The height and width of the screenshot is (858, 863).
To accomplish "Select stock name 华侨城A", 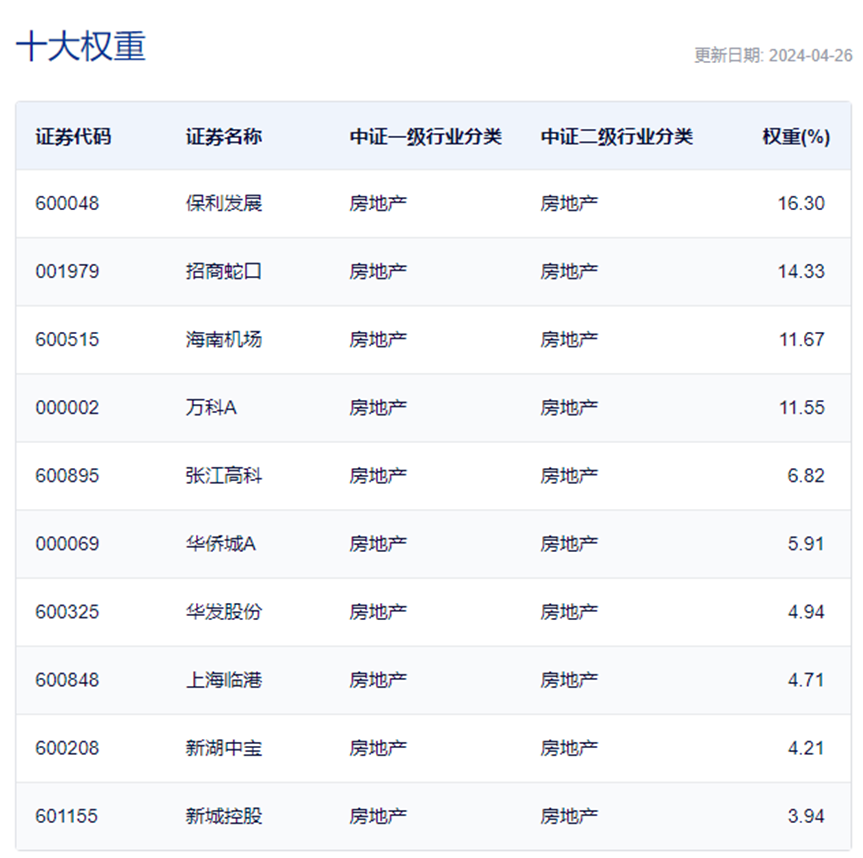I will click(221, 544).
